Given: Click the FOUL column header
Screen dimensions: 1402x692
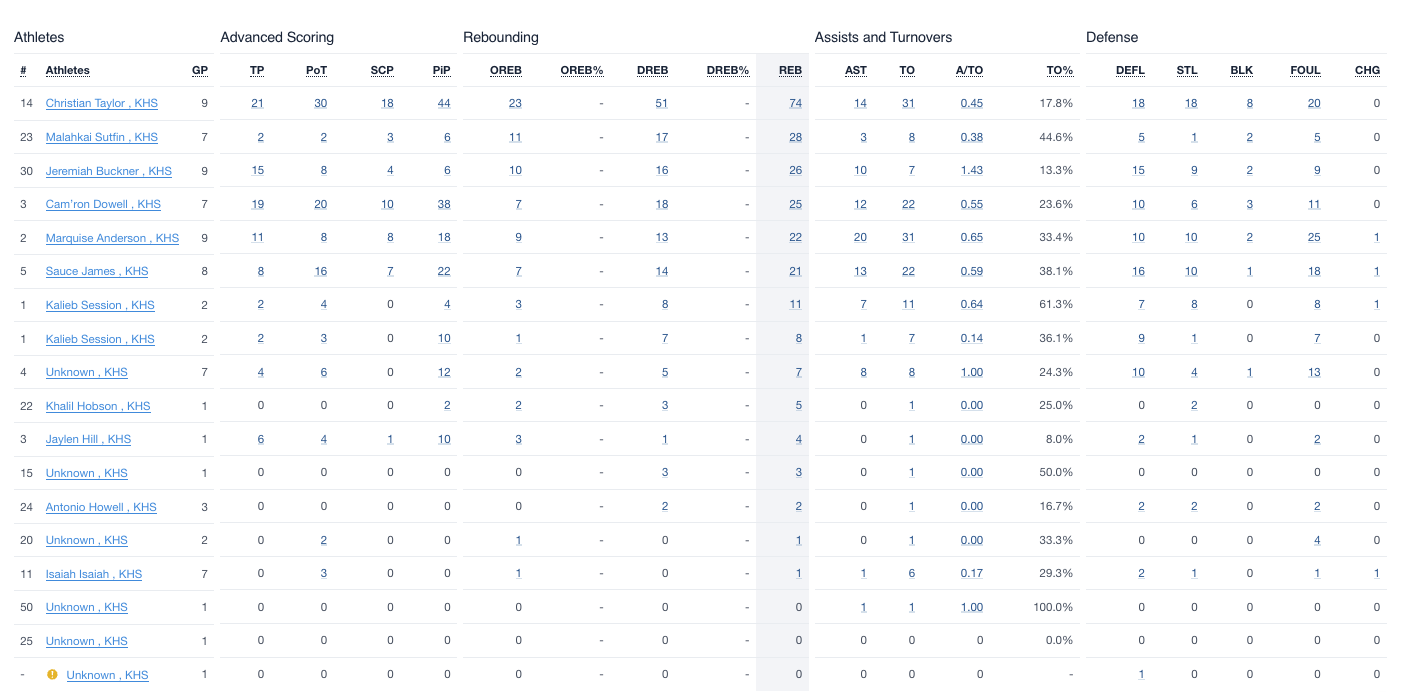Looking at the screenshot, I should (x=1305, y=71).
